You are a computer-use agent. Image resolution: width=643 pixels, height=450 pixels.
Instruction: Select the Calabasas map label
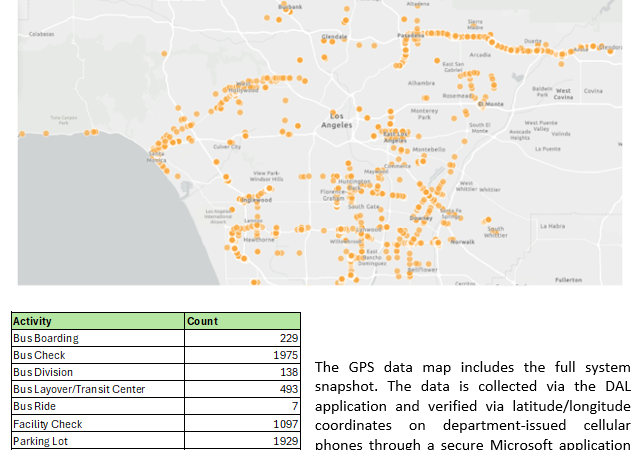click(41, 34)
